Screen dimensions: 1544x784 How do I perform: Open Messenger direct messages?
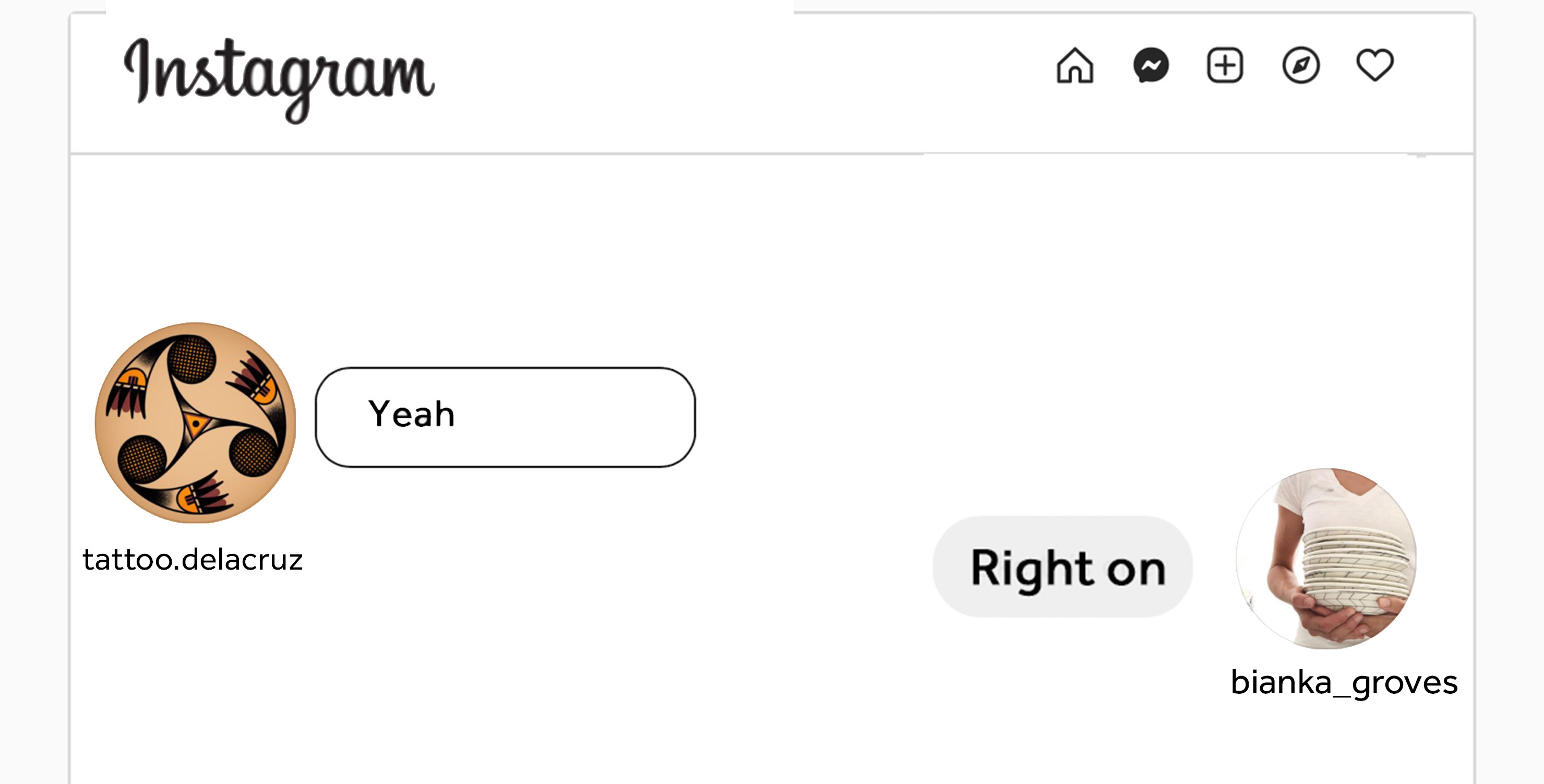click(x=1151, y=65)
